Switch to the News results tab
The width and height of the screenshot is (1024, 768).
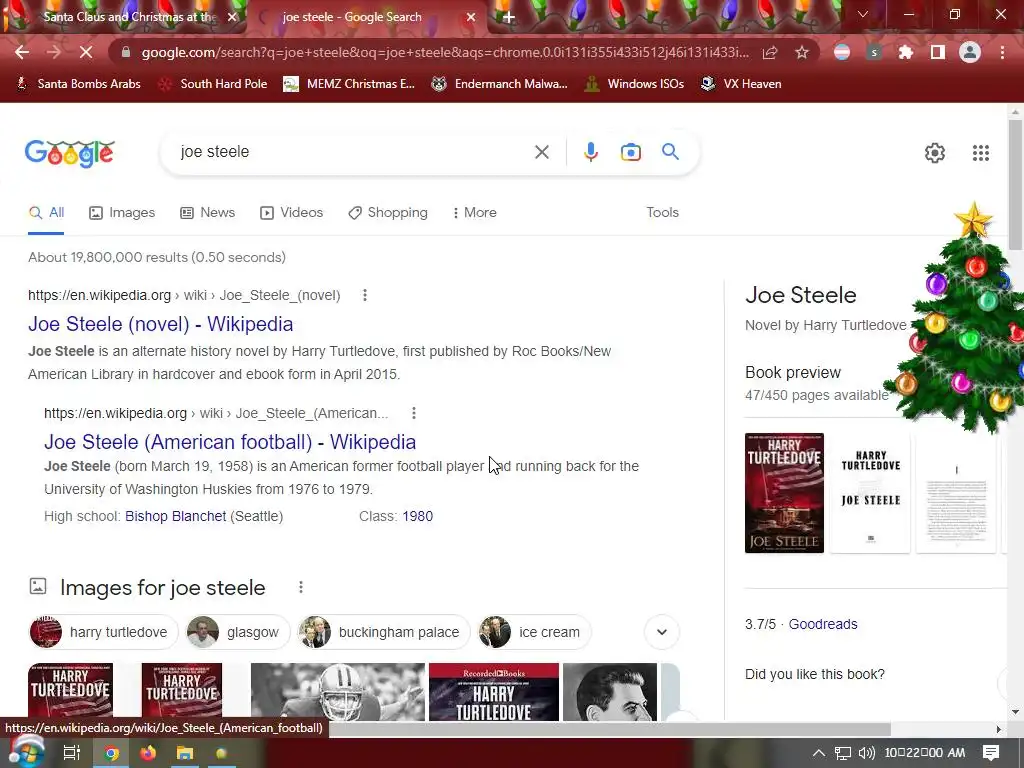click(x=208, y=212)
